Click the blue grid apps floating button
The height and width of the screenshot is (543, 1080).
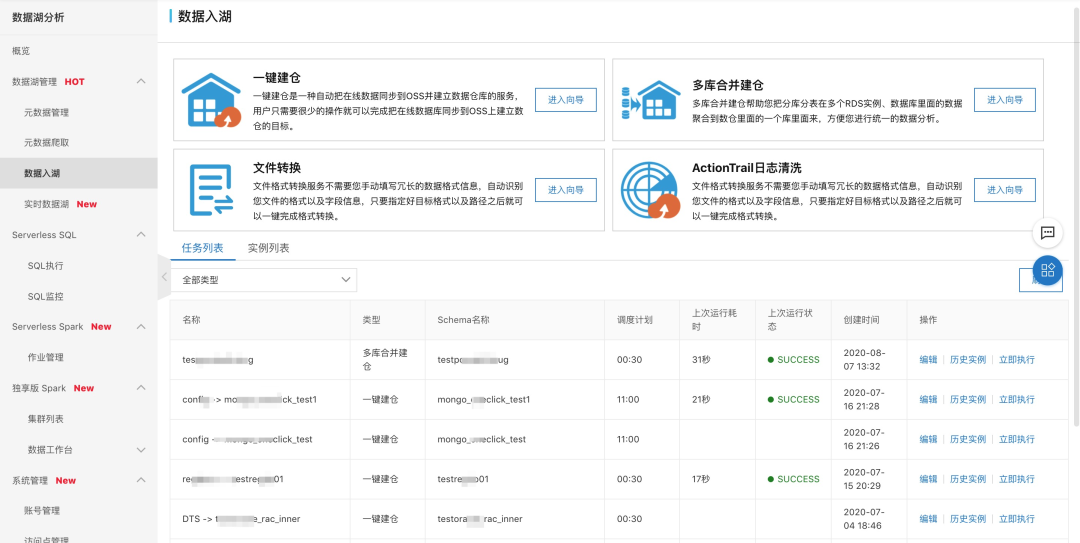pyautogui.click(x=1047, y=270)
